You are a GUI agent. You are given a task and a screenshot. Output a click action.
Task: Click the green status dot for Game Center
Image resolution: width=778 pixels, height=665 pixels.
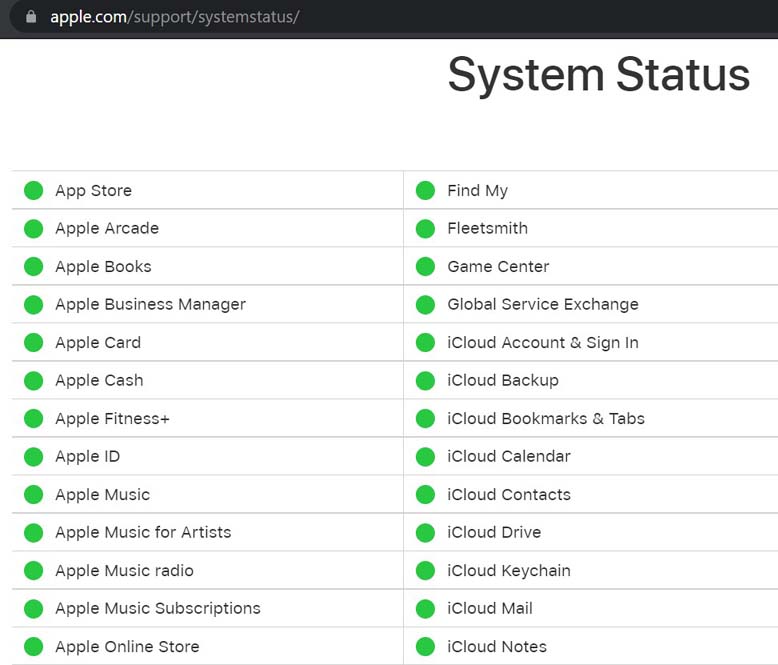coord(425,266)
